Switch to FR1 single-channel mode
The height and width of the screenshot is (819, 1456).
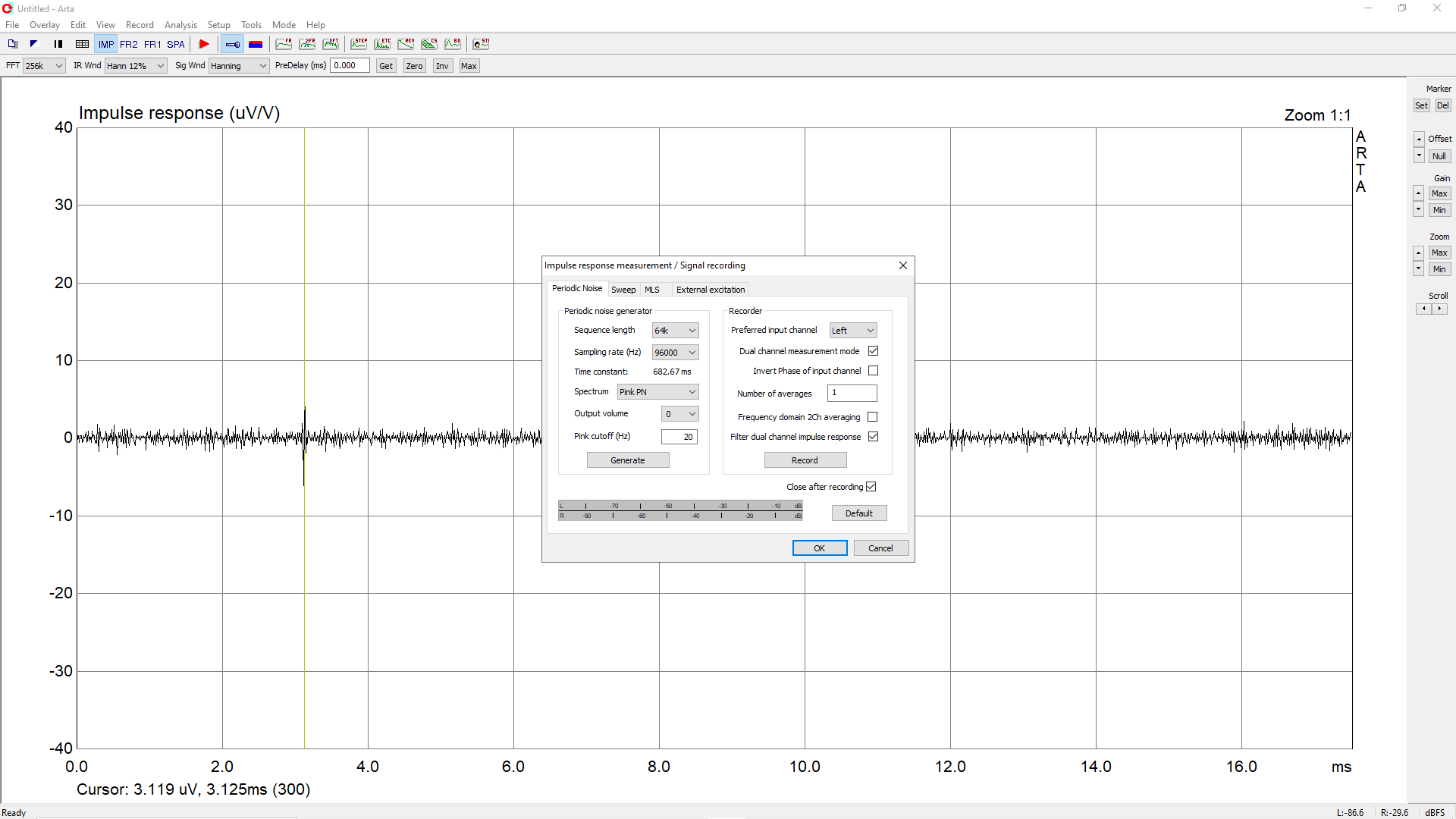click(x=152, y=44)
